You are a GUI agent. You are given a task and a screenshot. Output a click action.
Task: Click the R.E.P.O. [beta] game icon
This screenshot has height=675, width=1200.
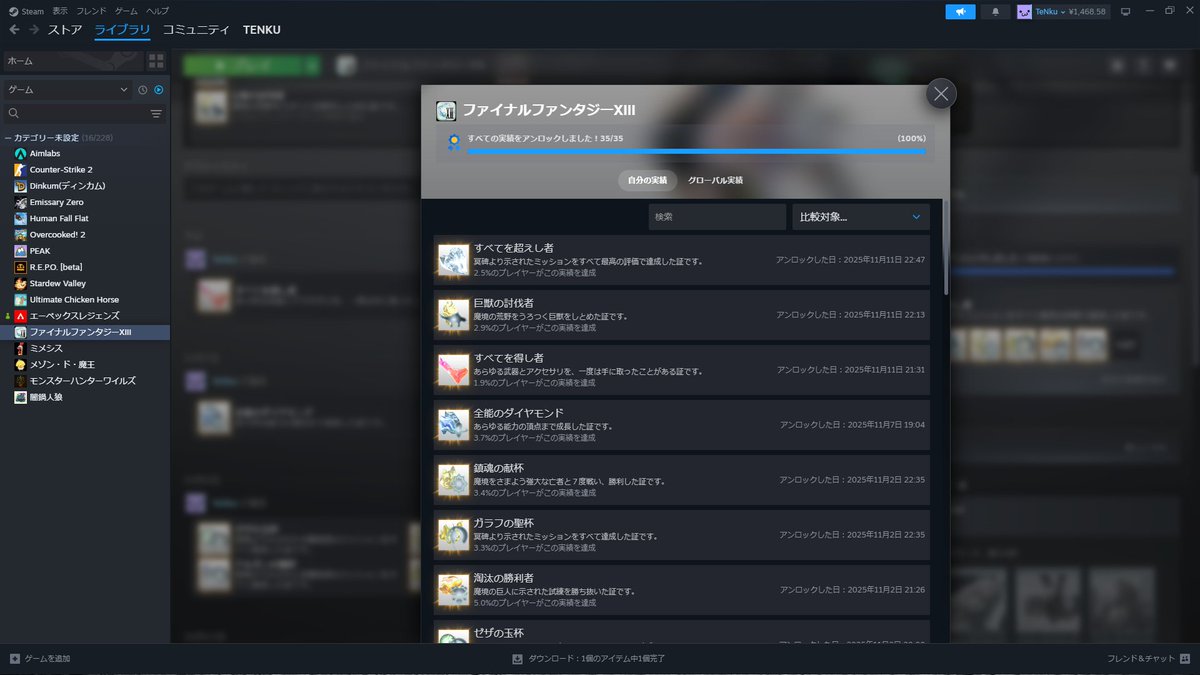point(20,267)
